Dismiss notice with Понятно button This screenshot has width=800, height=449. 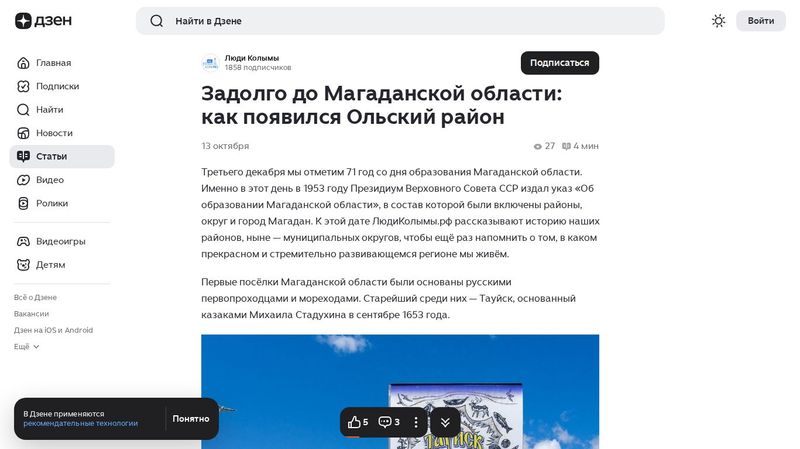(x=190, y=419)
